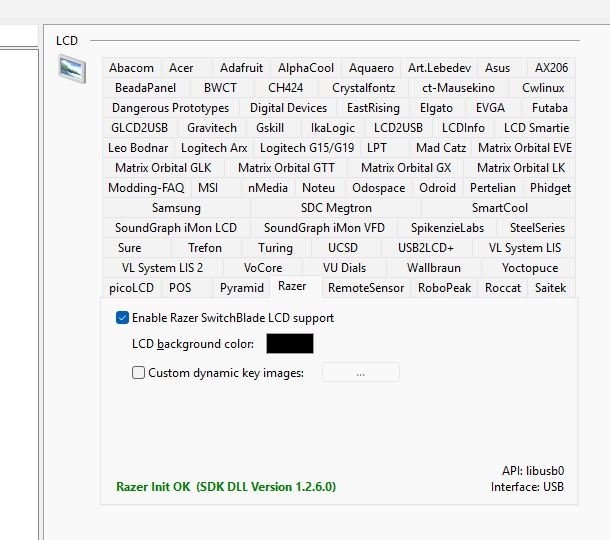610x540 pixels.
Task: Switch to the ct-Mausekino tab
Action: tap(458, 88)
